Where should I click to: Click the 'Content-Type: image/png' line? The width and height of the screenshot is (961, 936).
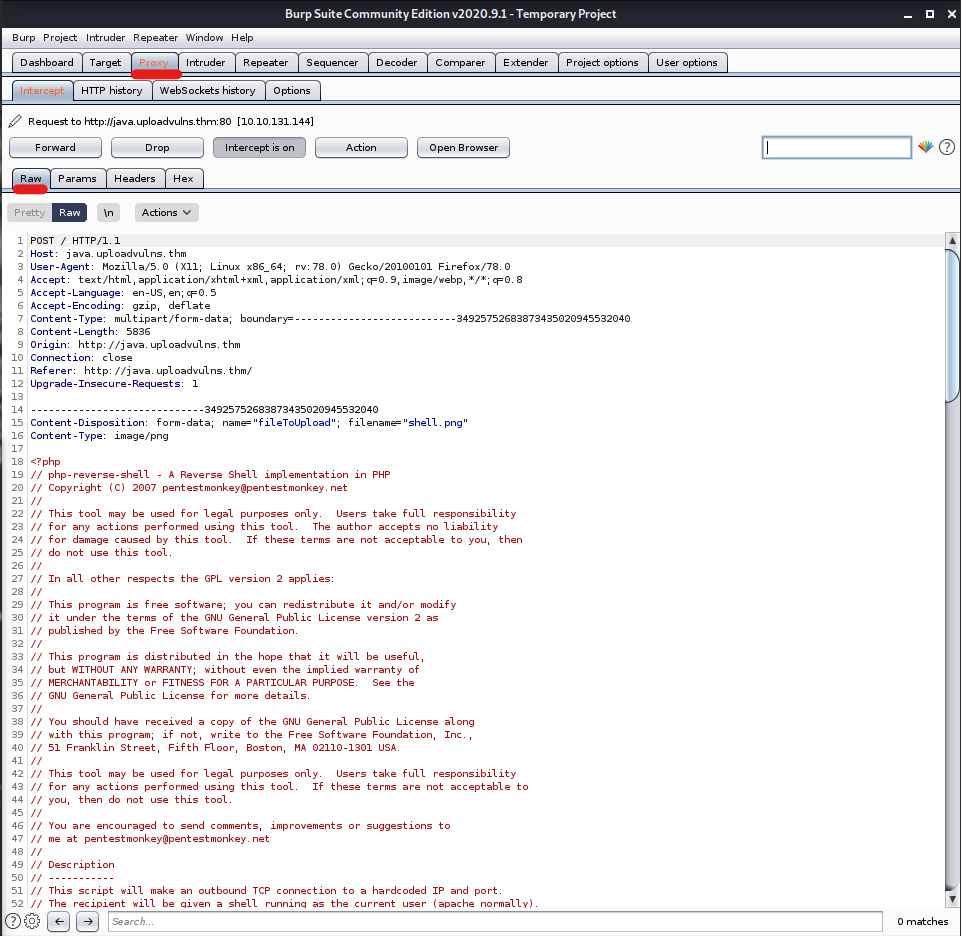[x=99, y=436]
